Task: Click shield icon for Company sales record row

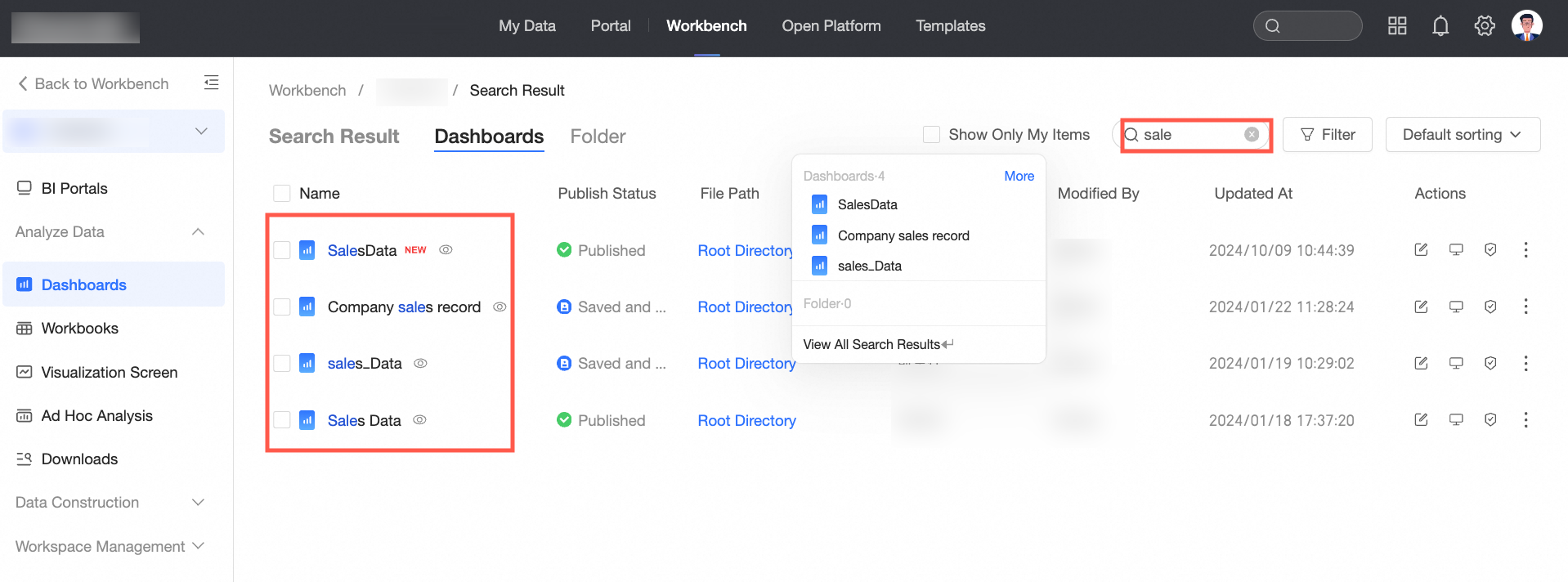Action: click(1490, 307)
